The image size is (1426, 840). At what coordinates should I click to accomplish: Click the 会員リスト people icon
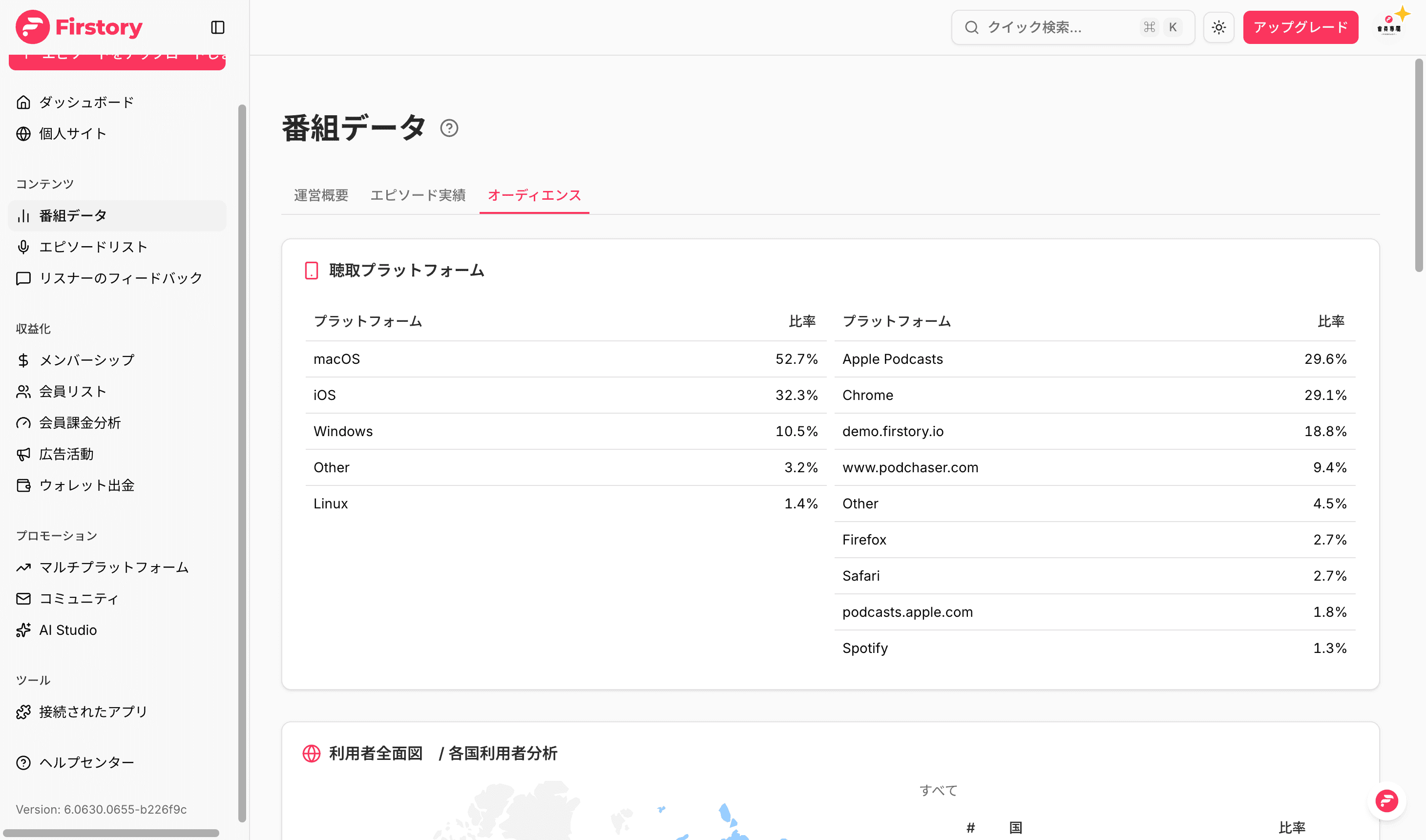(x=23, y=392)
